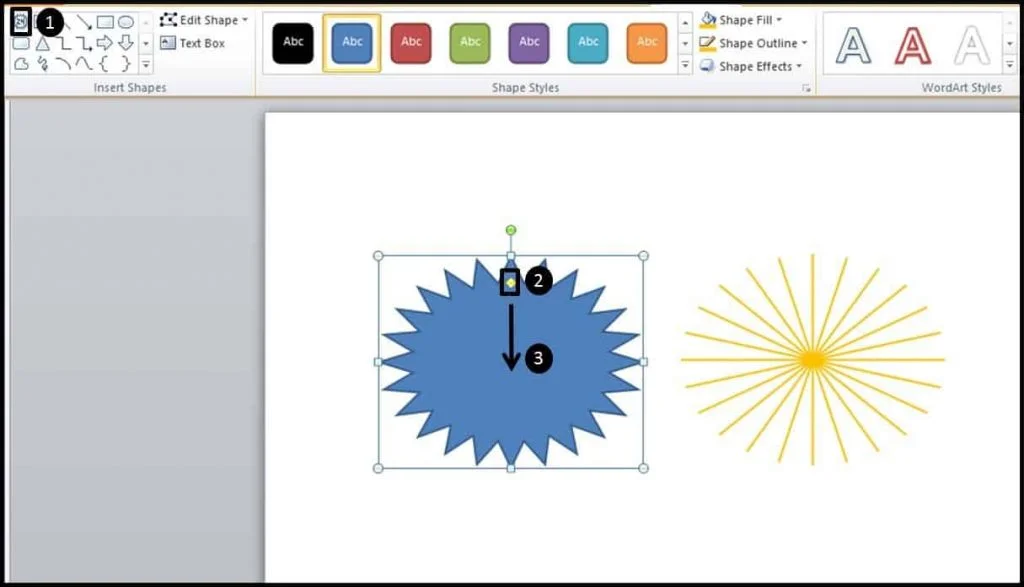Insert the down arrow block shape
The height and width of the screenshot is (587, 1024).
click(125, 43)
